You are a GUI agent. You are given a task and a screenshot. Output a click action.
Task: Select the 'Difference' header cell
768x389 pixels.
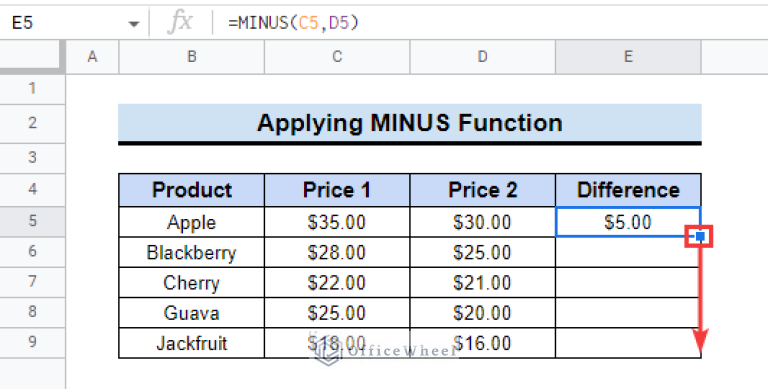click(628, 190)
